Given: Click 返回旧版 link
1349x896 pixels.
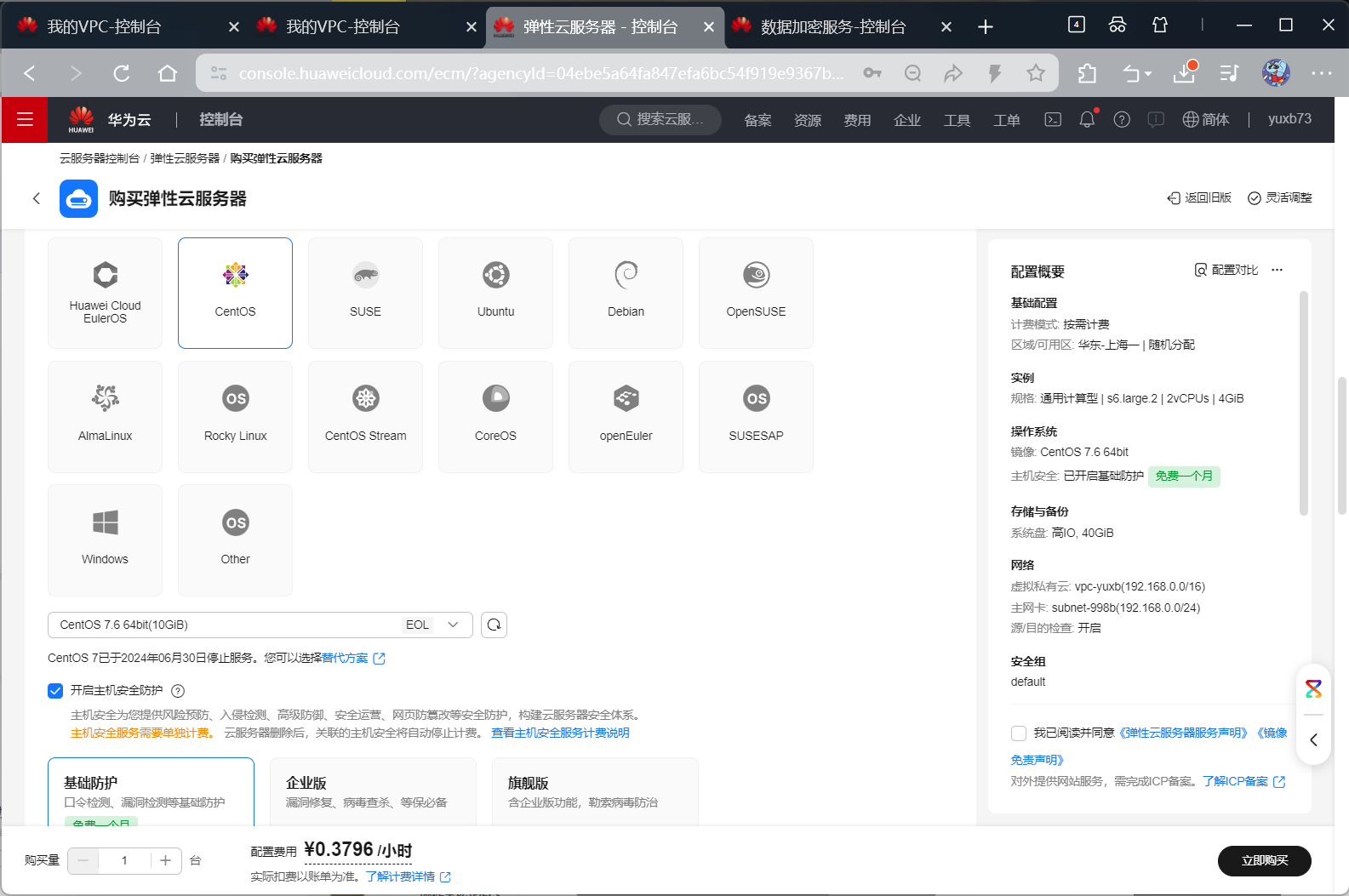Looking at the screenshot, I should 1199,197.
